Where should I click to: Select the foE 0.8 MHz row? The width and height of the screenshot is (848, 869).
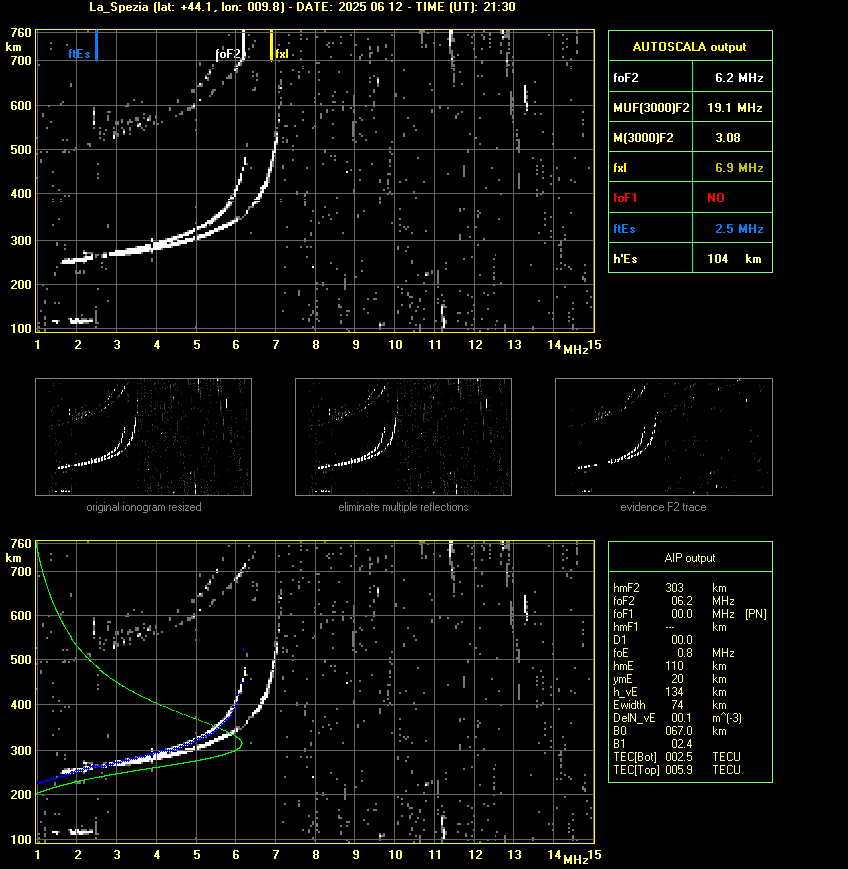[x=673, y=653]
